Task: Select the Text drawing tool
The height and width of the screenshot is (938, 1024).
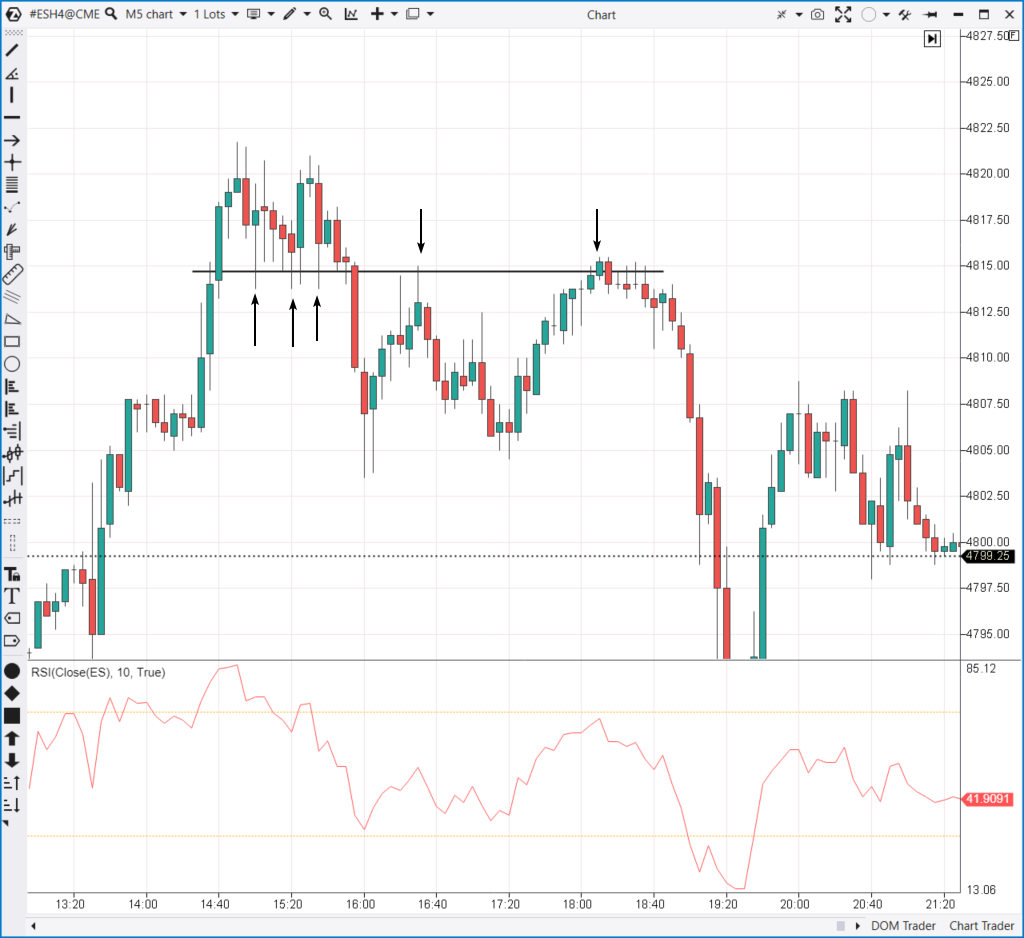Action: pyautogui.click(x=12, y=596)
